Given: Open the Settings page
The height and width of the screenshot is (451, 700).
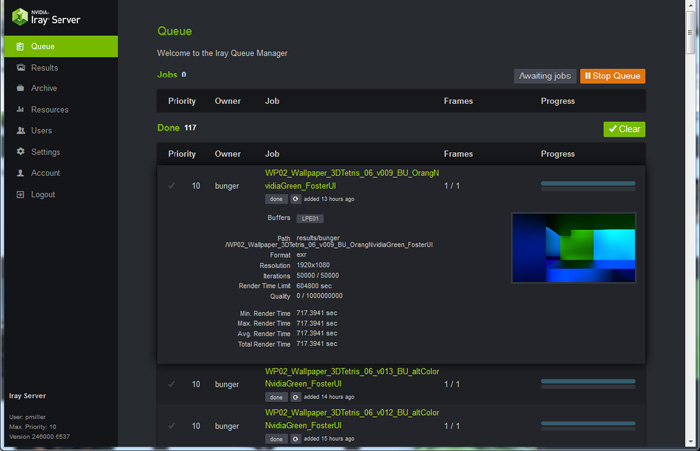Looking at the screenshot, I should pyautogui.click(x=46, y=152).
